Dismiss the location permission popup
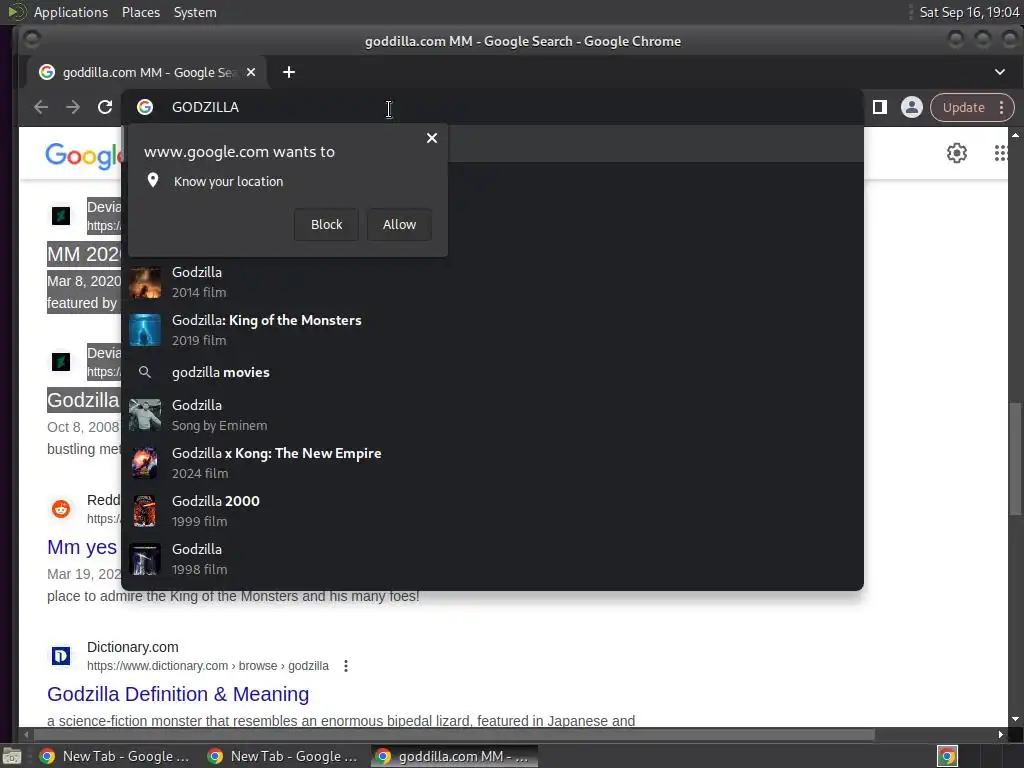Image resolution: width=1024 pixels, height=768 pixels. coord(432,138)
